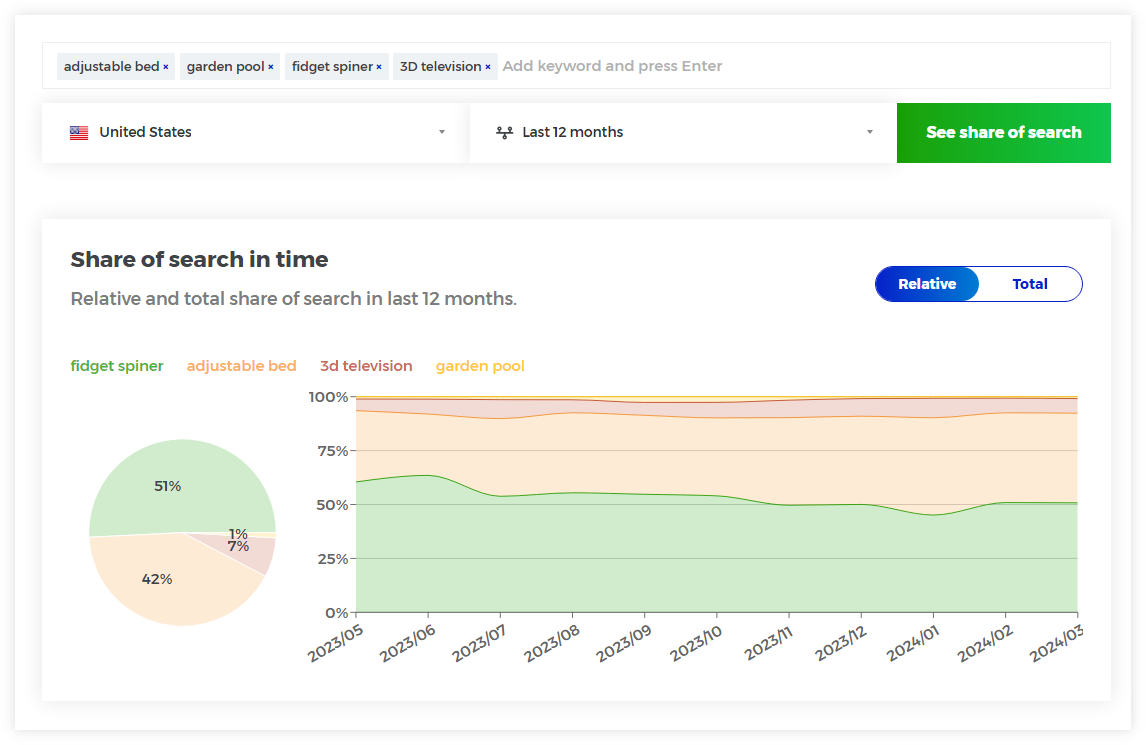This screenshot has height=745, width=1146.
Task: Toggle 3d television in chart legend
Action: (x=366, y=366)
